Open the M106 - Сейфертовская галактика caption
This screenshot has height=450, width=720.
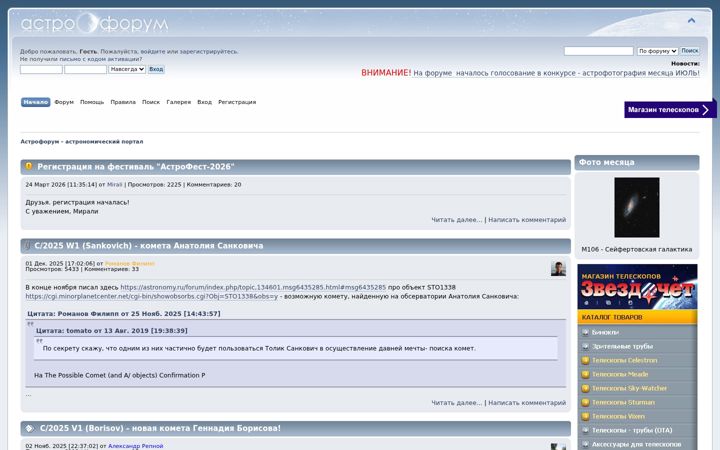pos(636,249)
